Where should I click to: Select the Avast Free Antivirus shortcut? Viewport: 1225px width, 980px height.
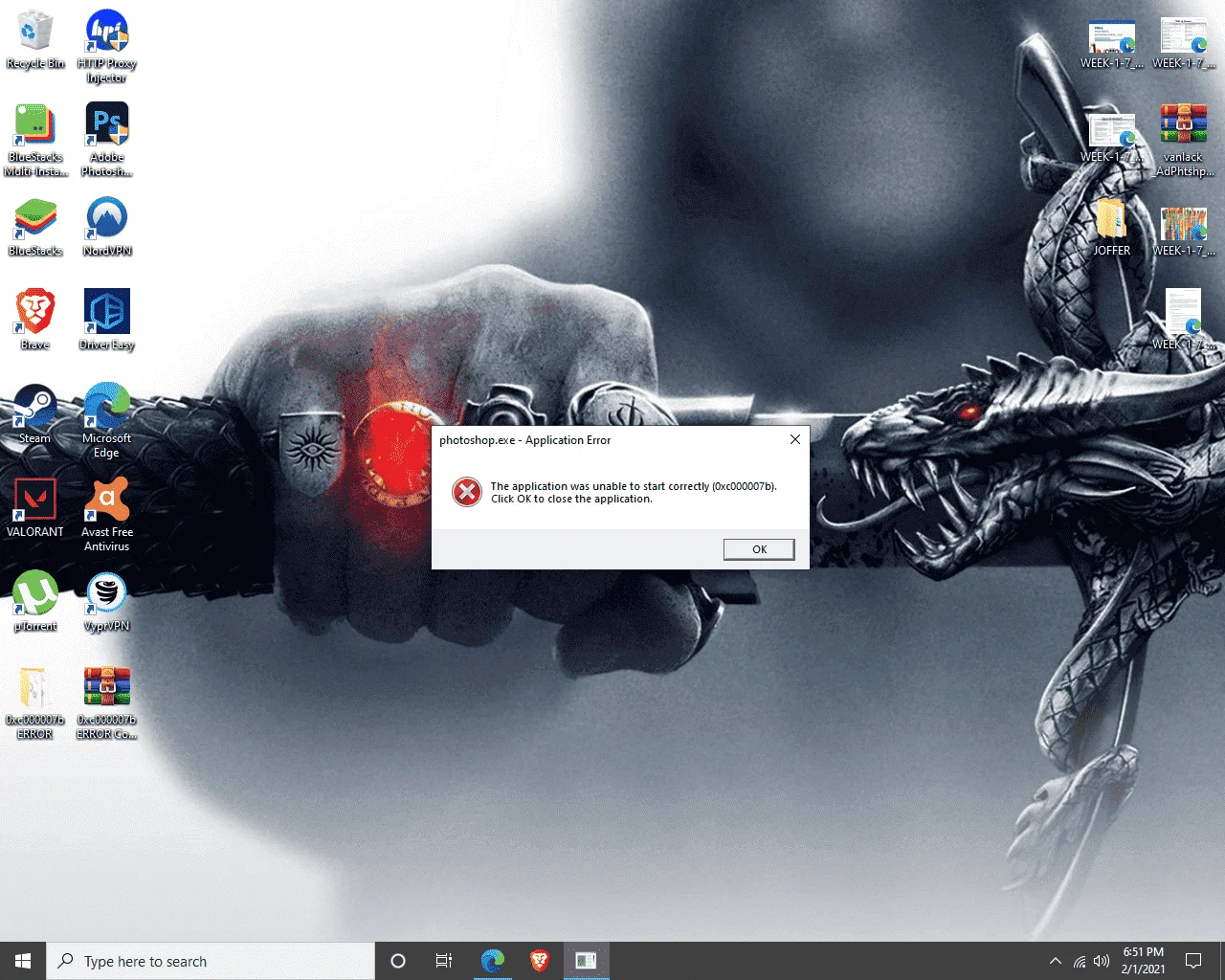(x=107, y=515)
